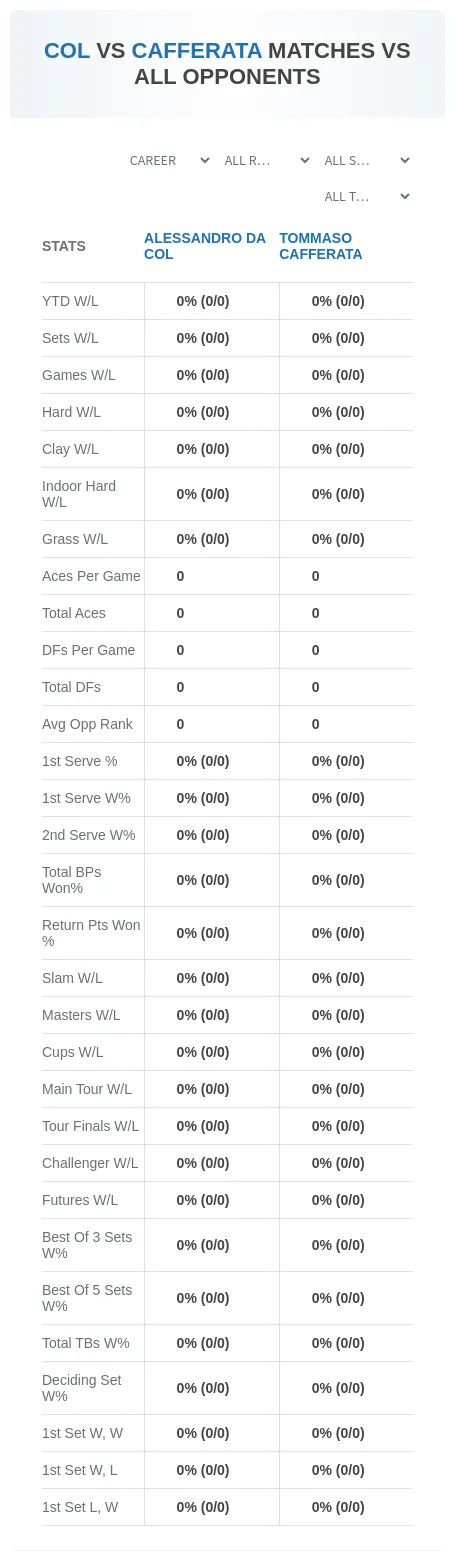Select the Deciding Set W% row label
The width and height of the screenshot is (455, 1560).
click(82, 1388)
